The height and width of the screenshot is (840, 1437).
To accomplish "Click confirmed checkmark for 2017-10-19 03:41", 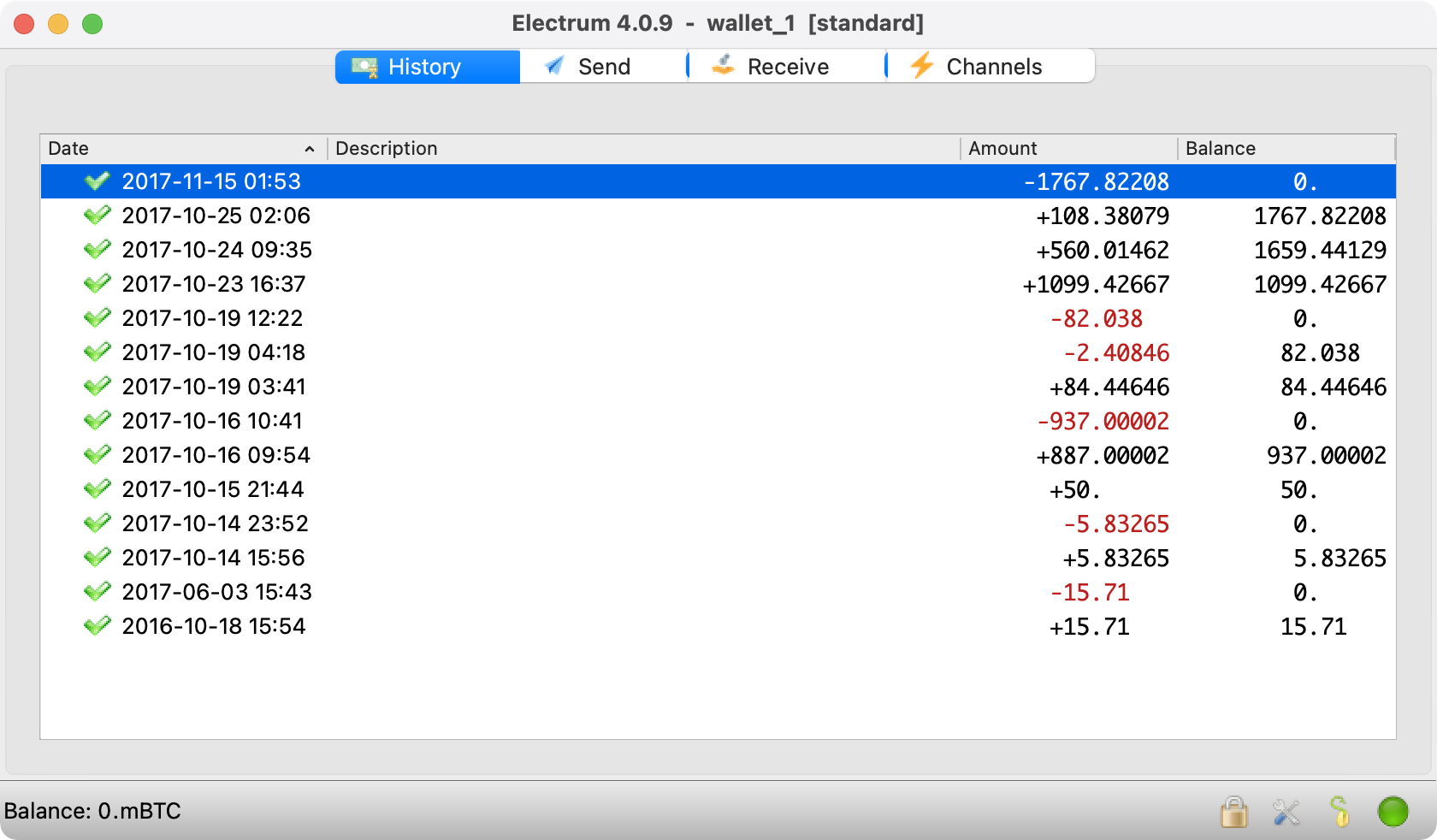I will [98, 386].
